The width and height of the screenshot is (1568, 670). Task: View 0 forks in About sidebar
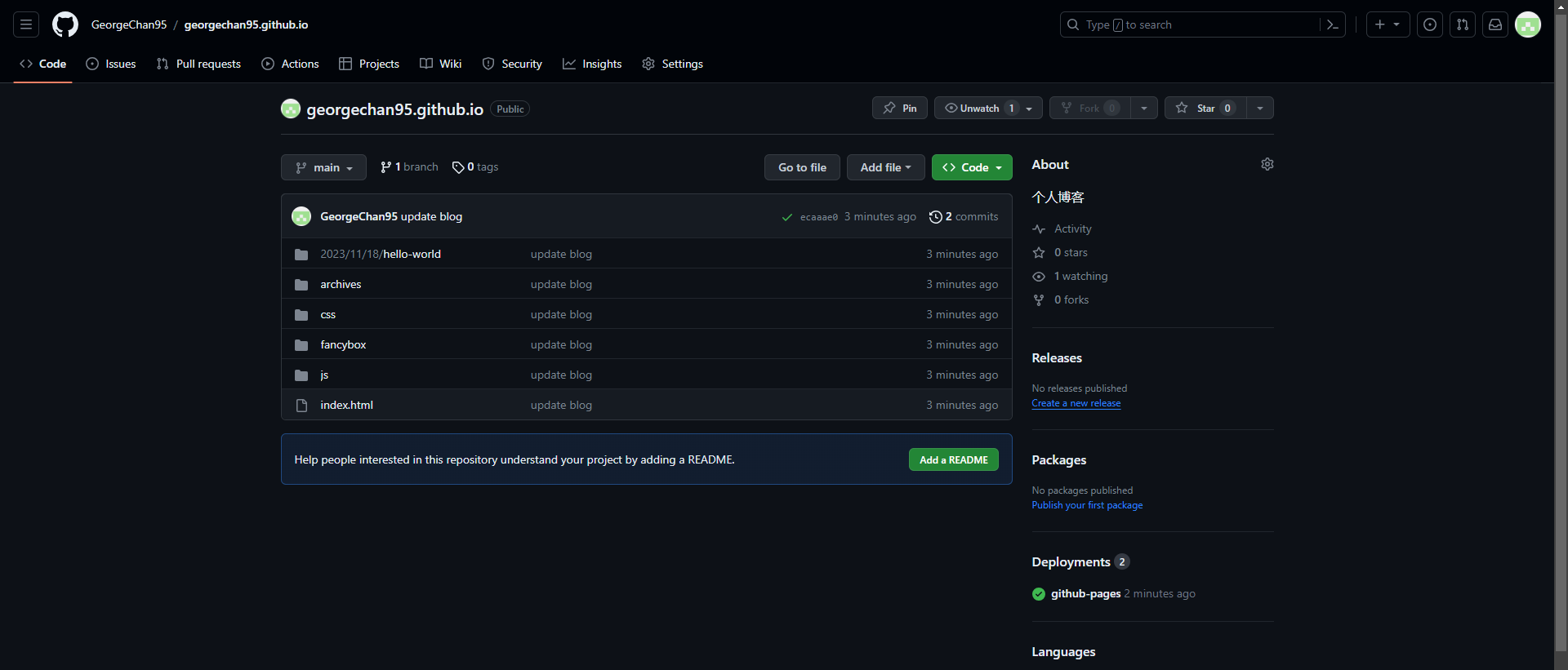coord(1061,300)
